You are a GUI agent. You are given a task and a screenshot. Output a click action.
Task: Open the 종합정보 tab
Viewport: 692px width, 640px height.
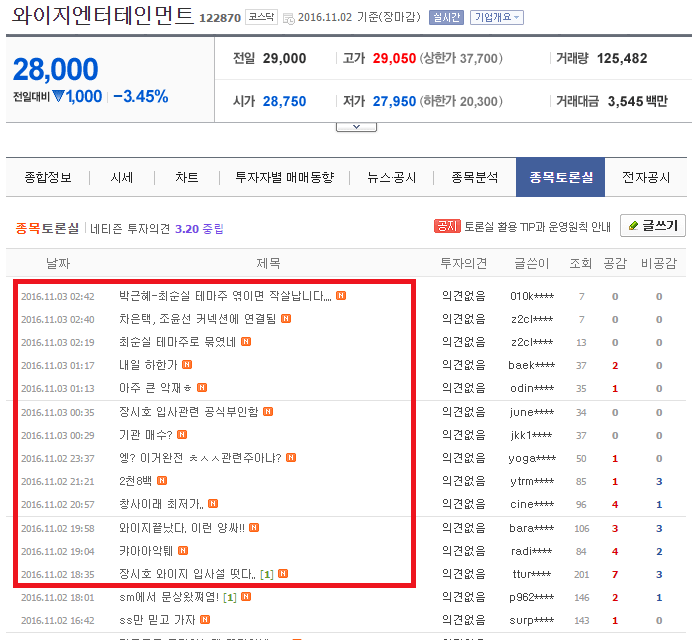click(x=48, y=177)
